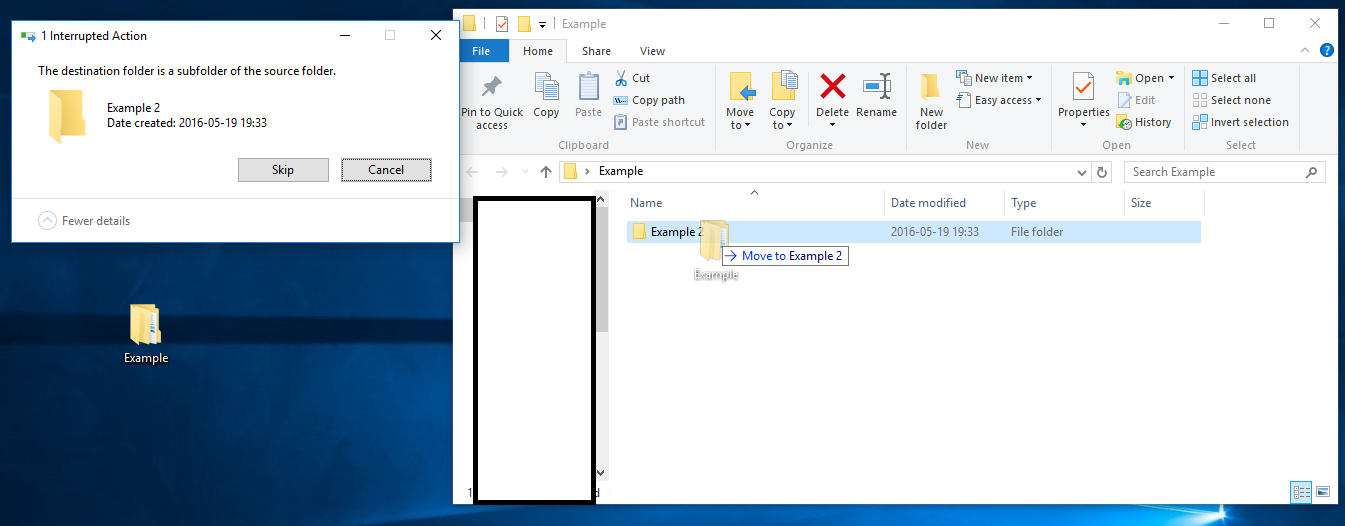Collapse the ribbon with the chevron
The width and height of the screenshot is (1345, 526).
pyautogui.click(x=1306, y=51)
